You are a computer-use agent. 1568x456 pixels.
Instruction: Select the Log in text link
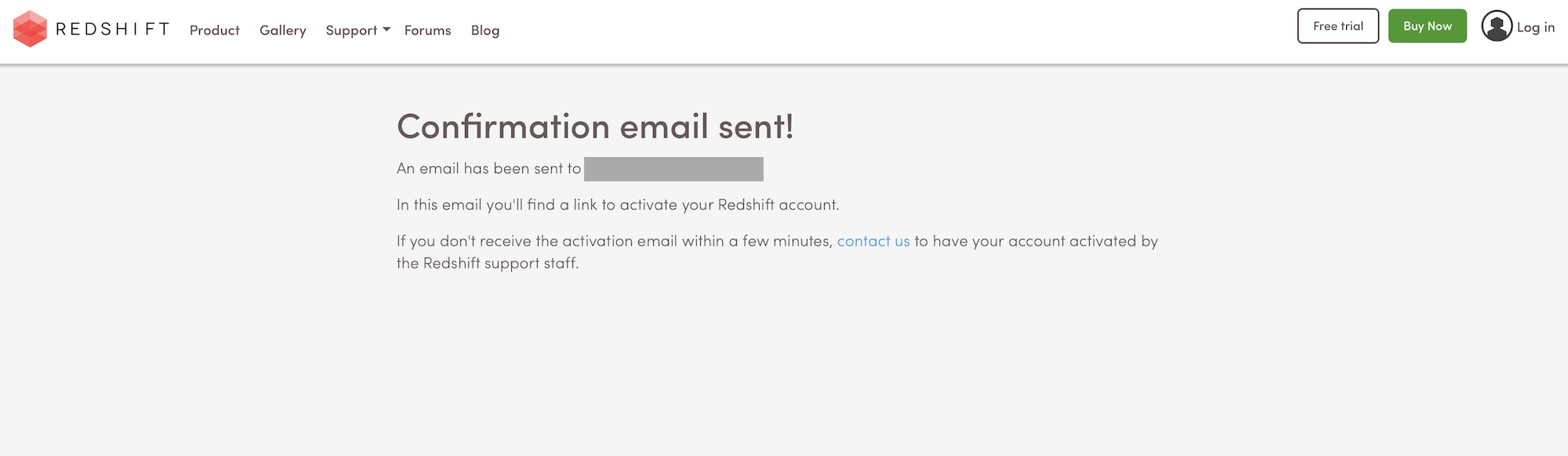tap(1535, 27)
